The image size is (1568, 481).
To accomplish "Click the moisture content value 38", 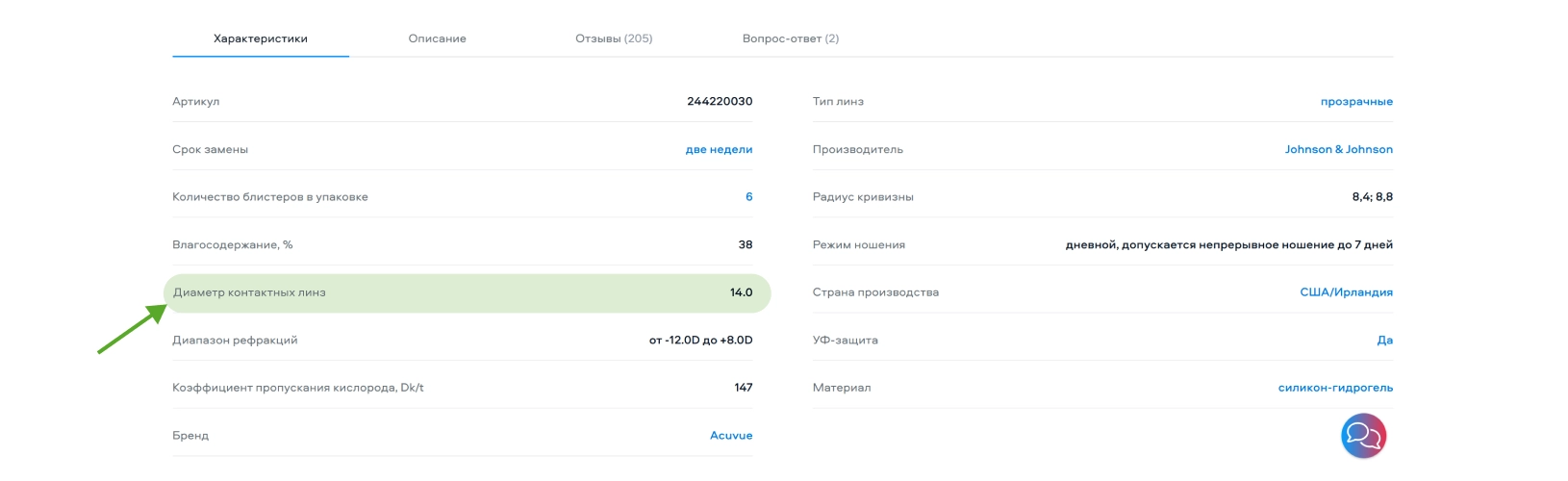I will tap(746, 244).
